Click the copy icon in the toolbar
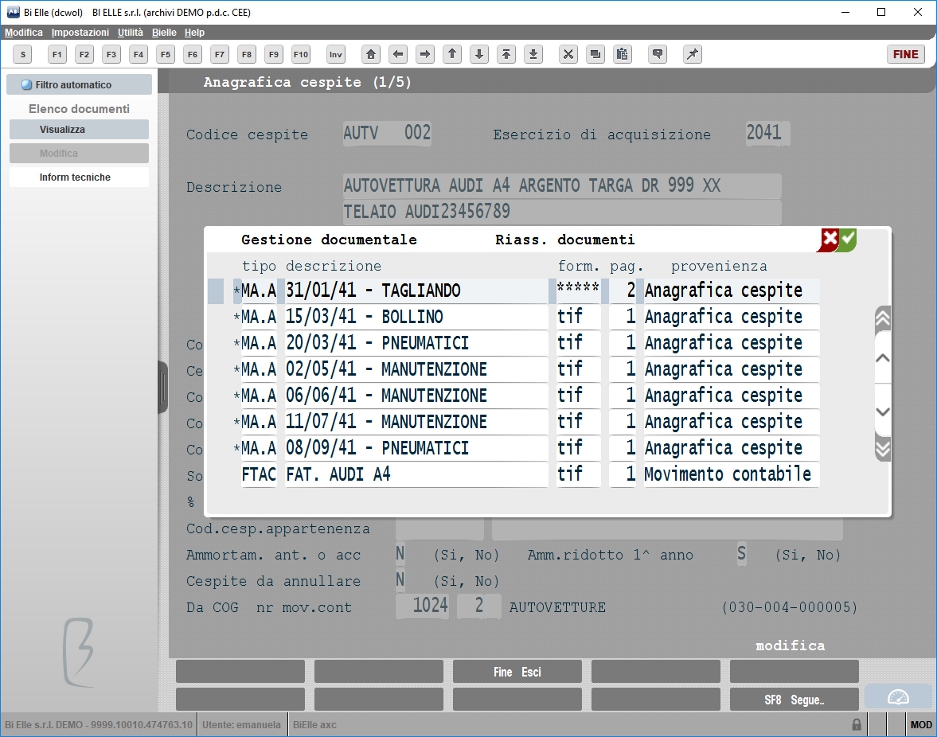937x737 pixels. click(x=595, y=54)
